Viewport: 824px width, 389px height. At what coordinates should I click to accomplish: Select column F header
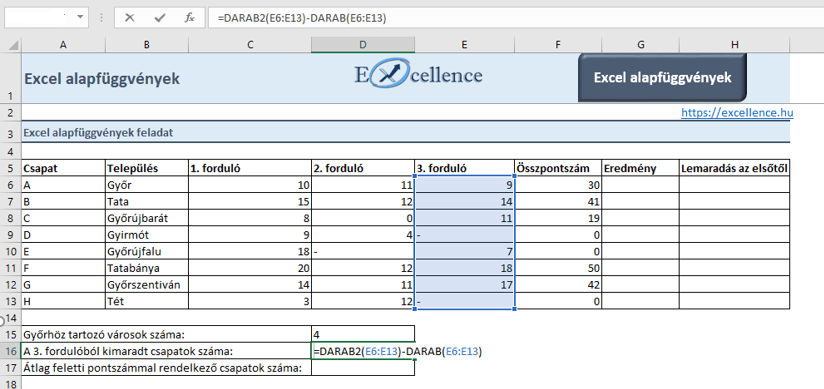558,45
